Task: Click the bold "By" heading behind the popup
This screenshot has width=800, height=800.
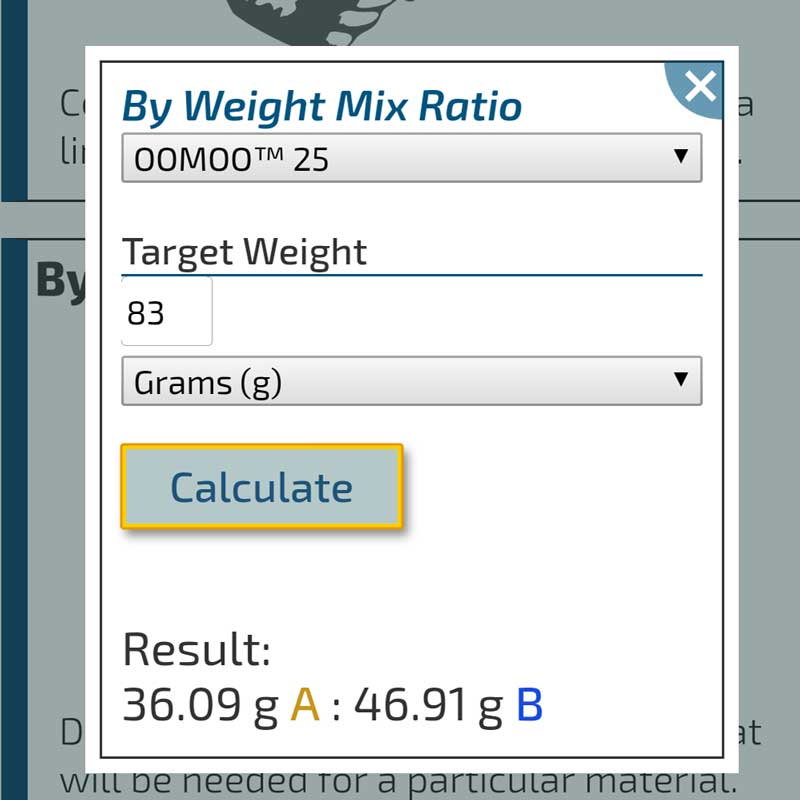Action: click(x=61, y=281)
